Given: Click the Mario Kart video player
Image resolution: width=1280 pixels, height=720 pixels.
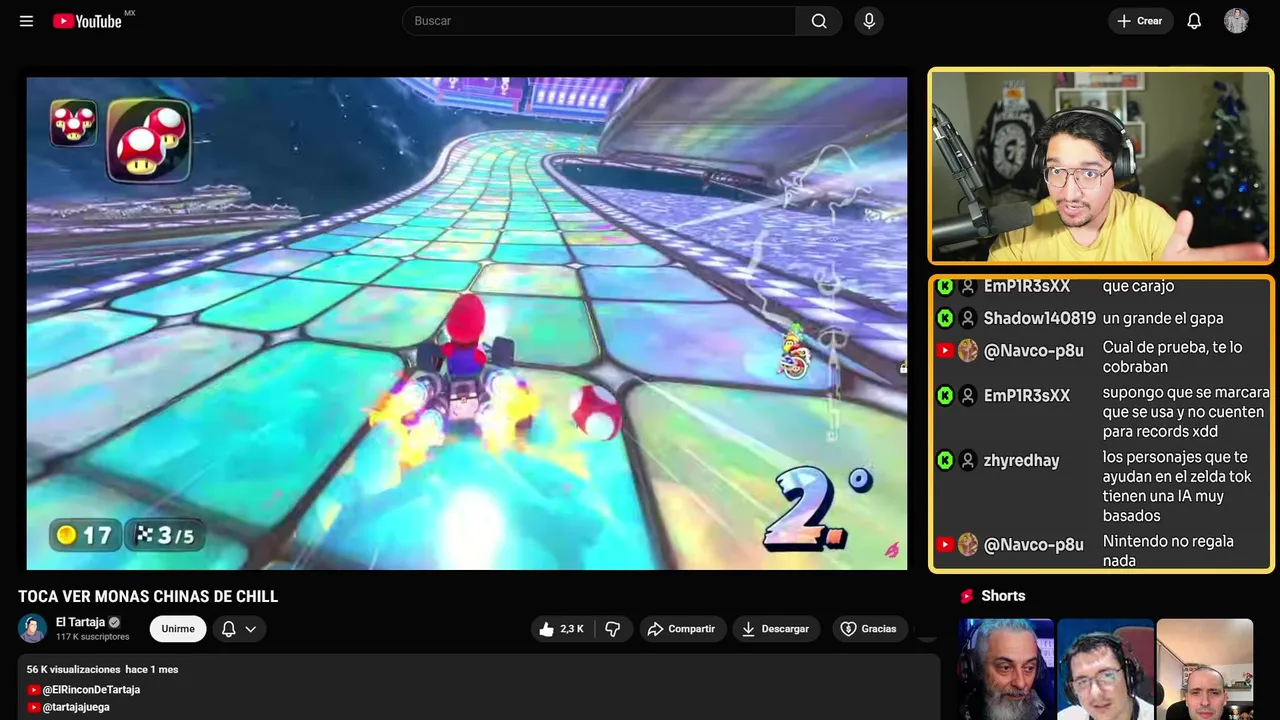Looking at the screenshot, I should point(467,323).
